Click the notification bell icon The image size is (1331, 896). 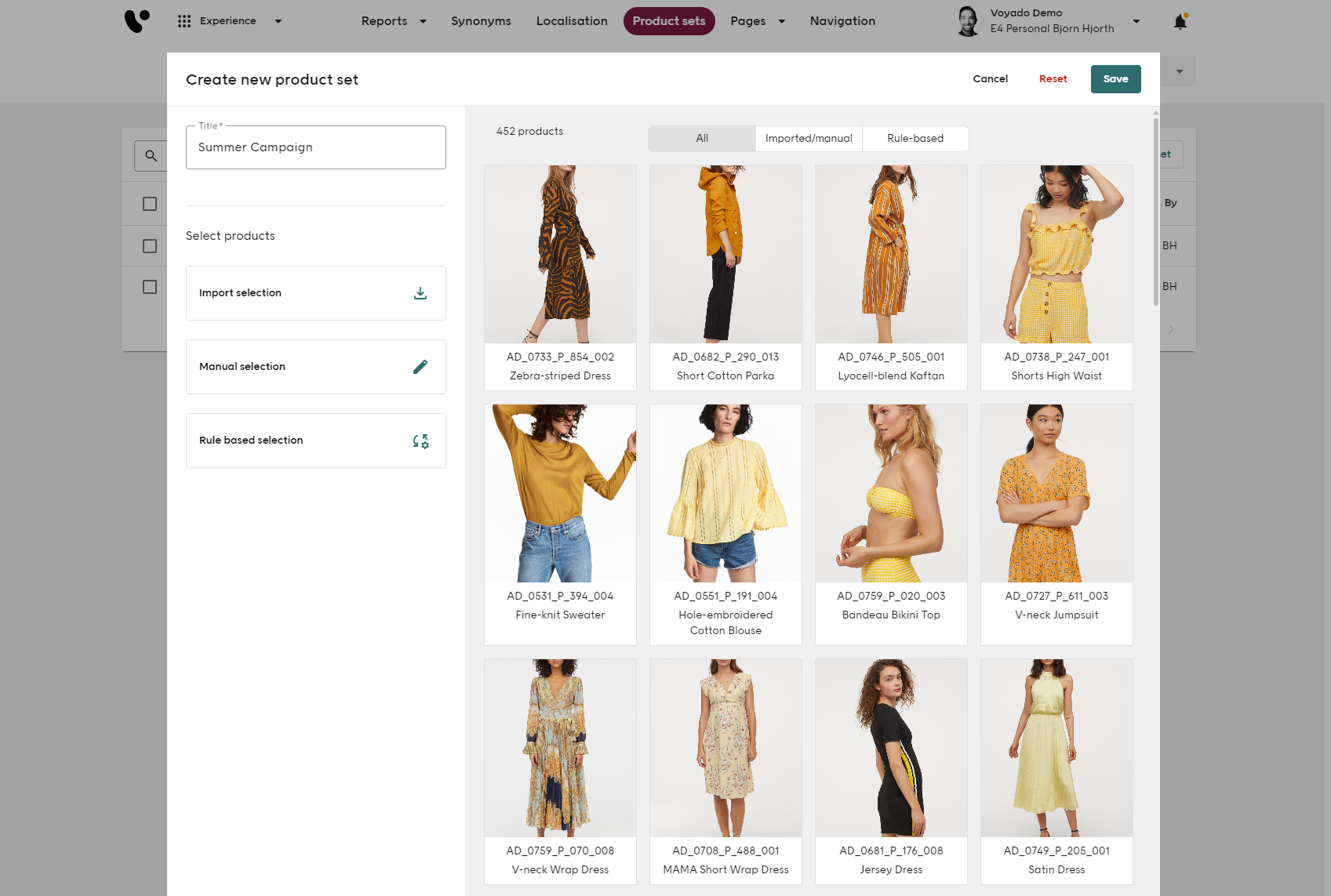[1180, 21]
